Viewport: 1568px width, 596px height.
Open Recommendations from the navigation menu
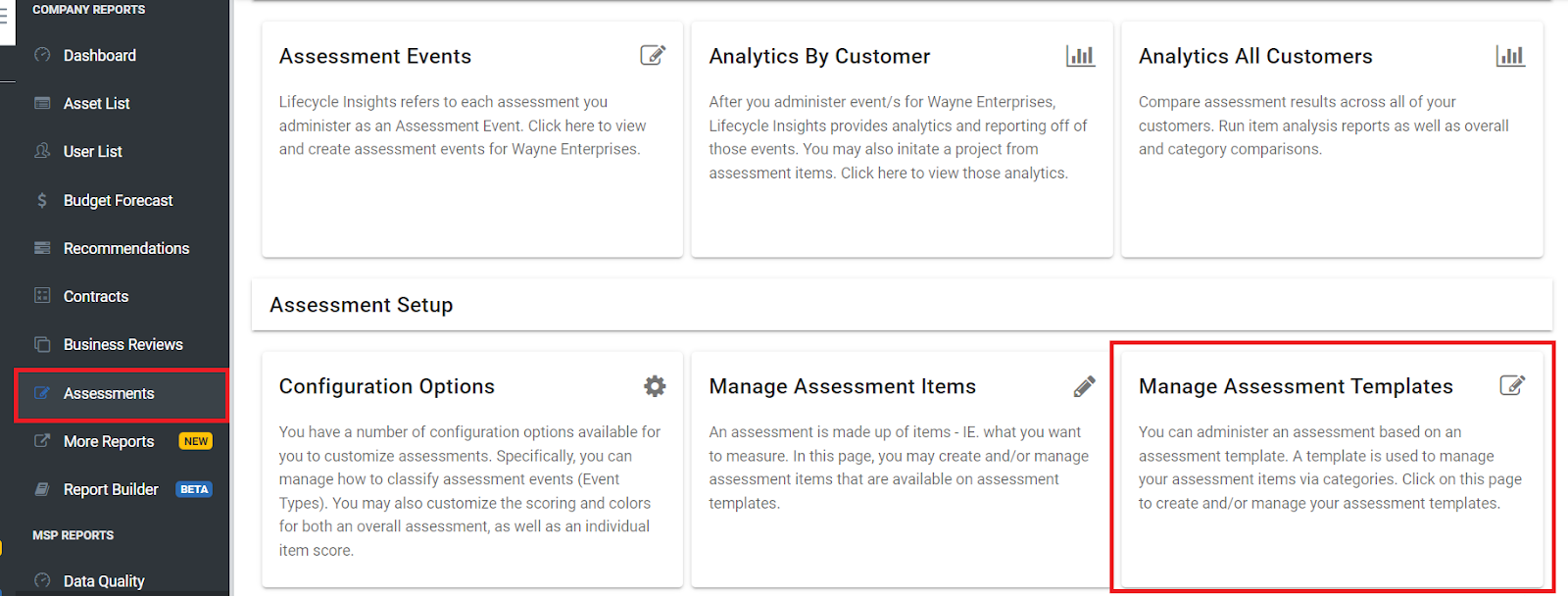(x=125, y=248)
